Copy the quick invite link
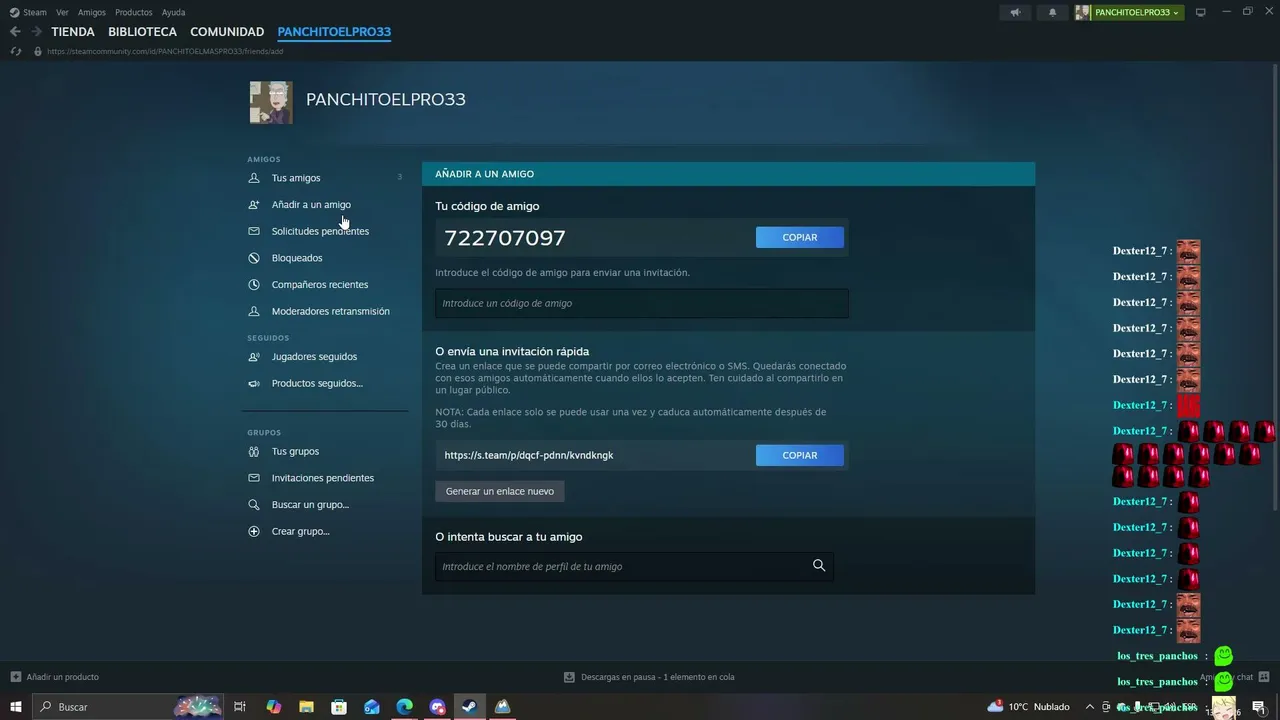Image resolution: width=1280 pixels, height=720 pixels. pyautogui.click(x=800, y=455)
